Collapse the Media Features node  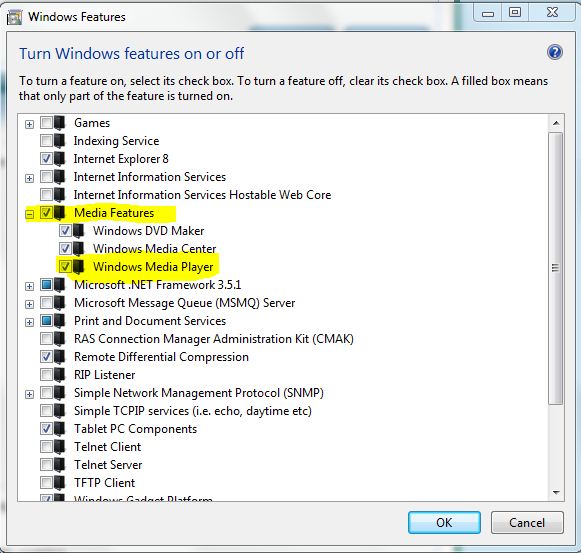click(x=29, y=214)
